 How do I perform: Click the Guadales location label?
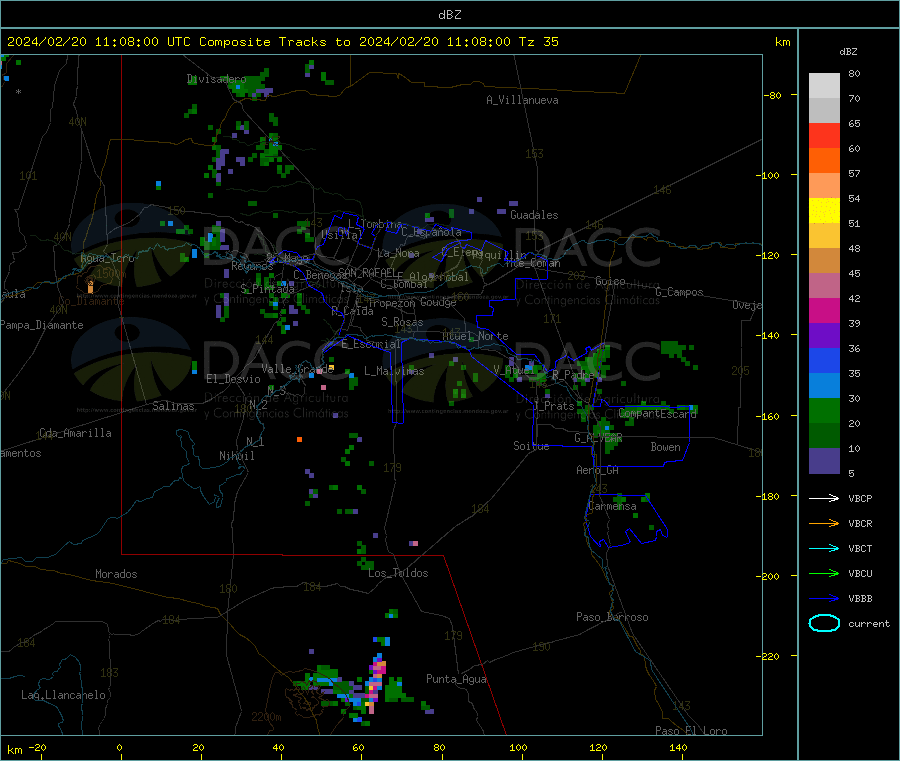pos(534,215)
